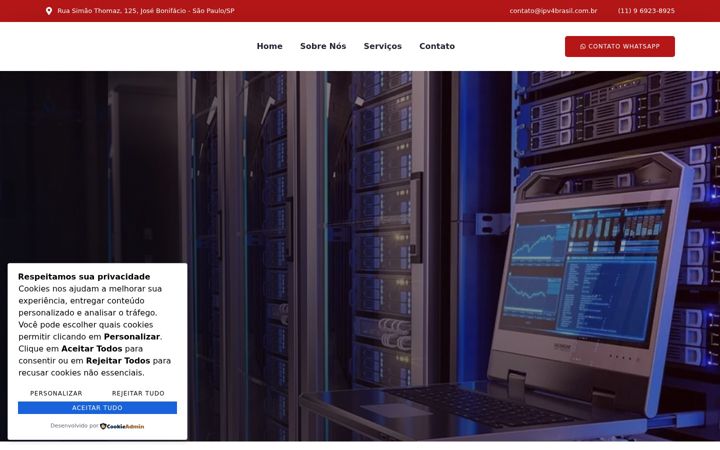Click the Contato WhatsApp button
Image resolution: width=720 pixels, height=450 pixels.
pos(619,46)
